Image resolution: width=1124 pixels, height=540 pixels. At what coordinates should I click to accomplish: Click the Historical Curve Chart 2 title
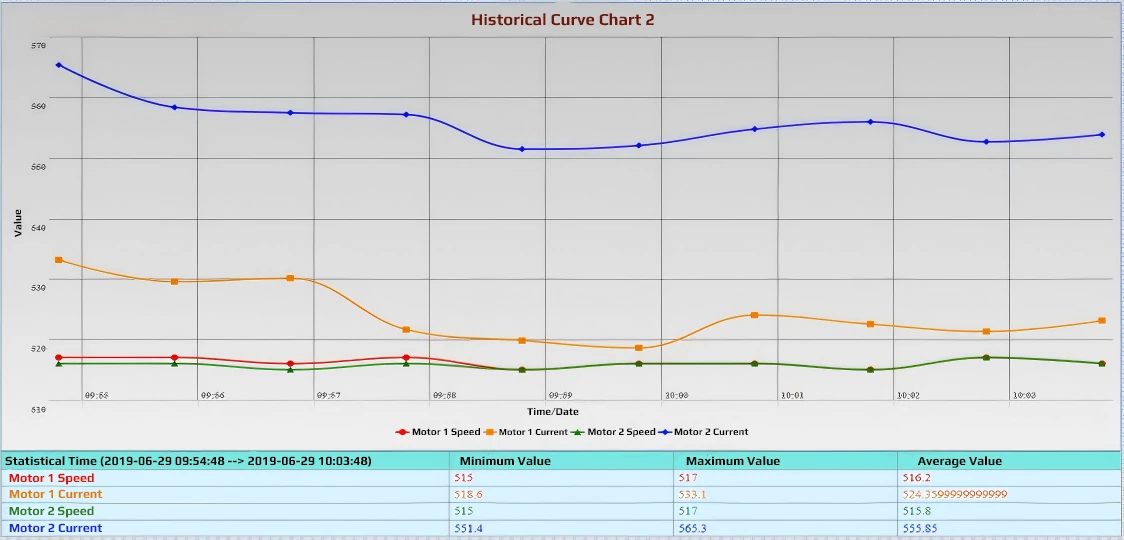pos(563,20)
